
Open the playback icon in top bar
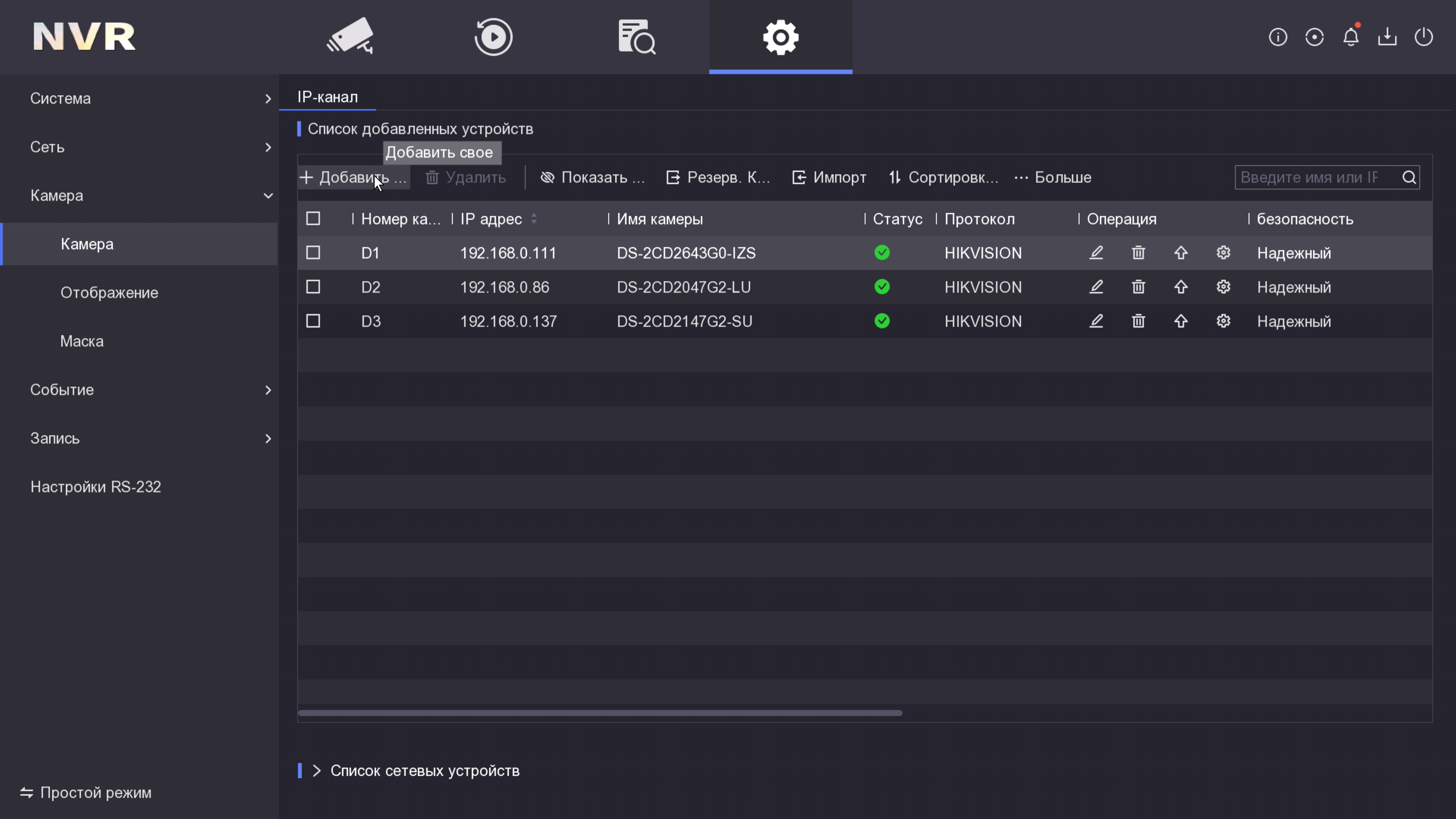[493, 37]
